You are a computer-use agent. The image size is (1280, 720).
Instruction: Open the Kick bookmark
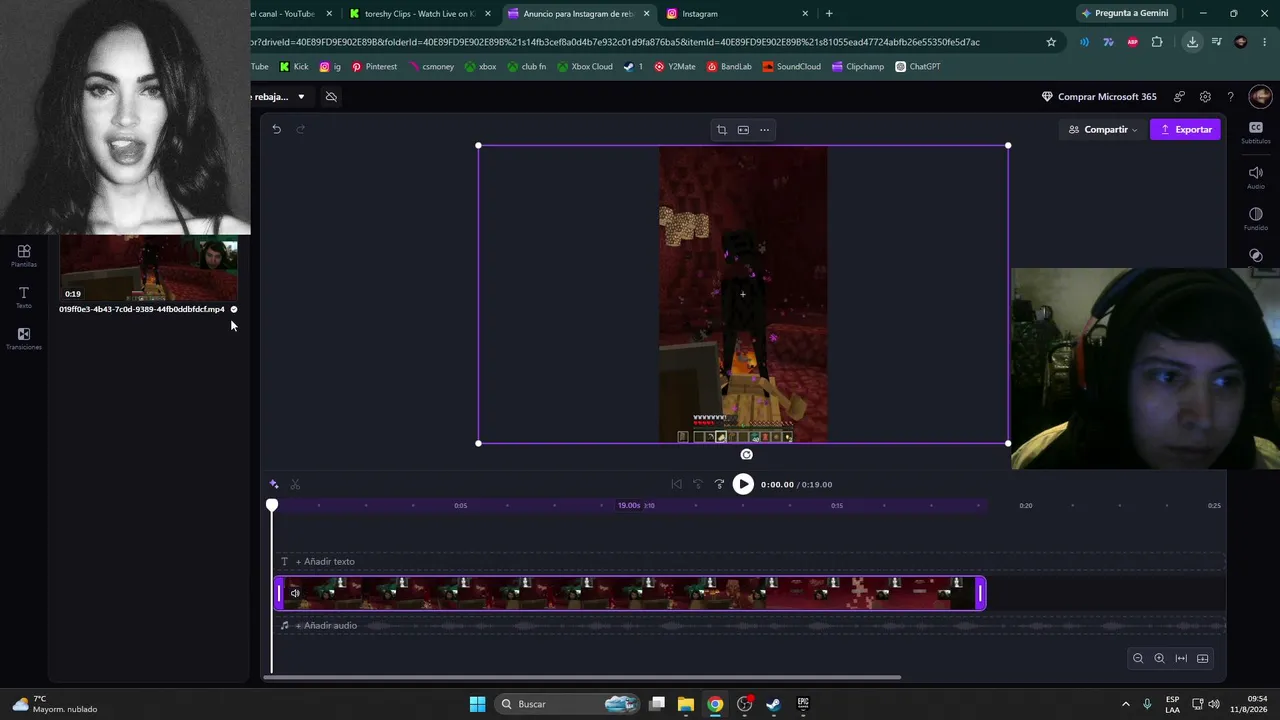tap(294, 67)
